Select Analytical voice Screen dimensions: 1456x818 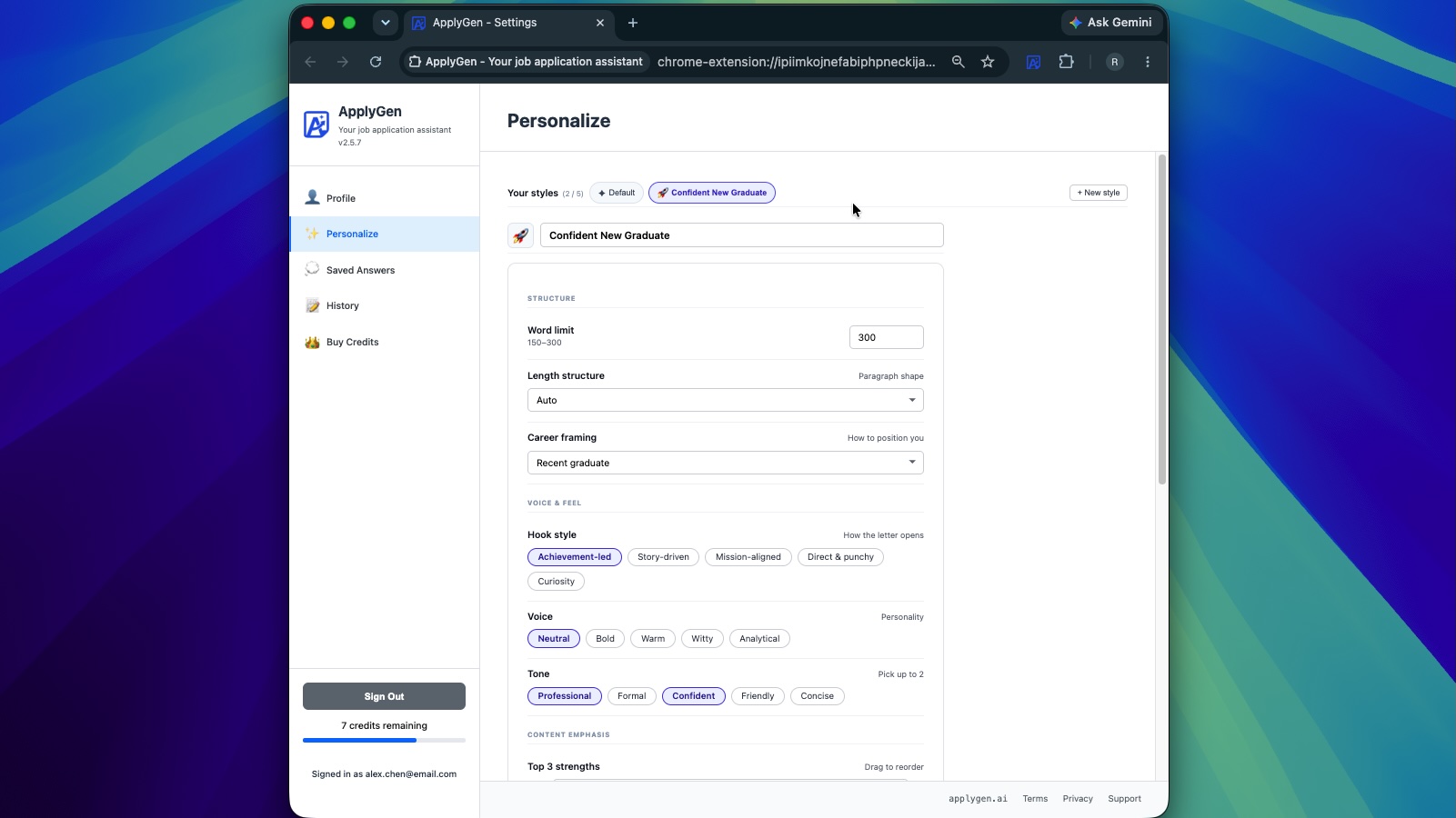pyautogui.click(x=759, y=639)
